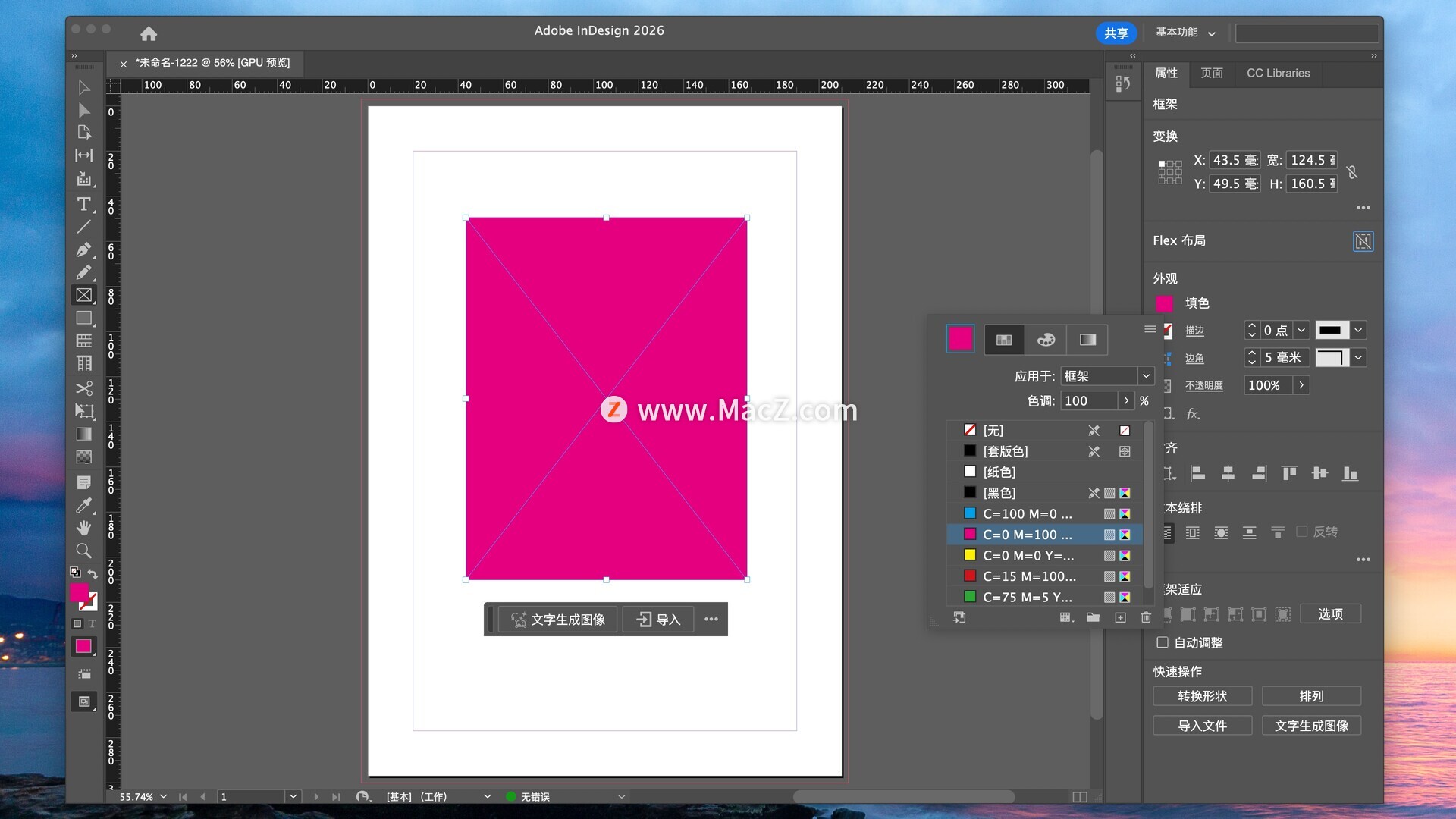Screen dimensions: 1456x819
Task: Select the Zoom magnifier tool
Action: click(83, 551)
